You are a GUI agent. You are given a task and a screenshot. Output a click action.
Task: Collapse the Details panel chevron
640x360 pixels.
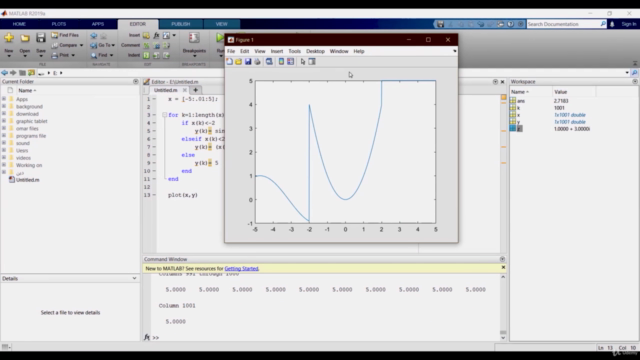134,278
